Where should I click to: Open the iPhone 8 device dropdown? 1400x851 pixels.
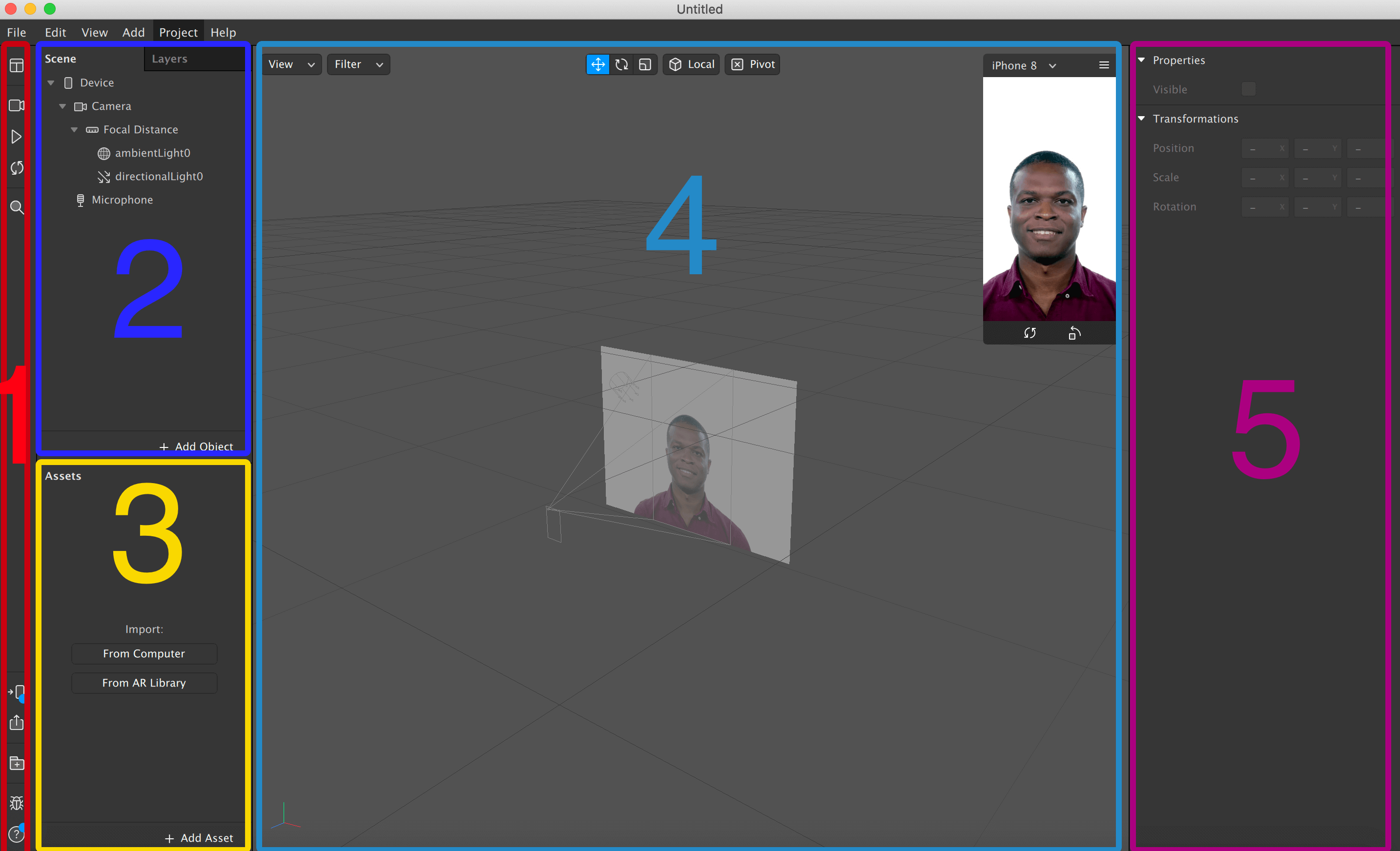(1023, 65)
